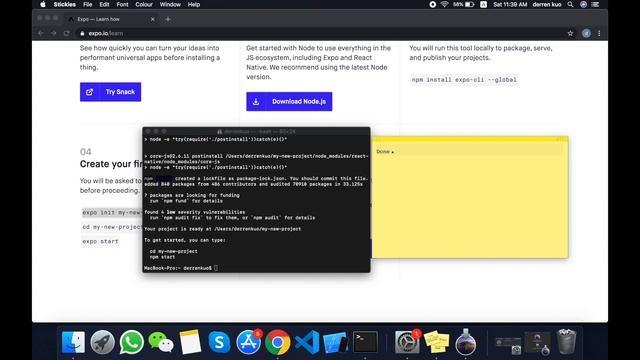Reload the expo.io page
The height and width of the screenshot is (360, 640).
[67, 33]
